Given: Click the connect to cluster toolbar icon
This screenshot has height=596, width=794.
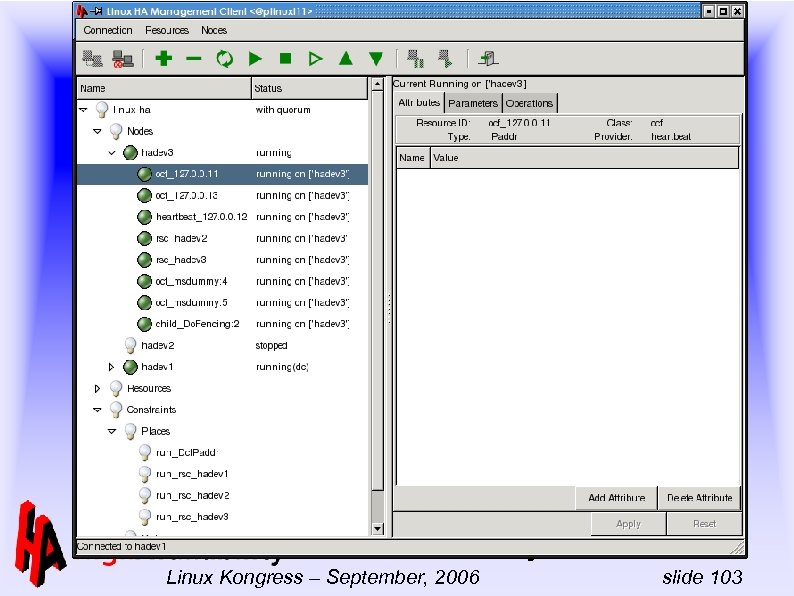Looking at the screenshot, I should (x=93, y=59).
